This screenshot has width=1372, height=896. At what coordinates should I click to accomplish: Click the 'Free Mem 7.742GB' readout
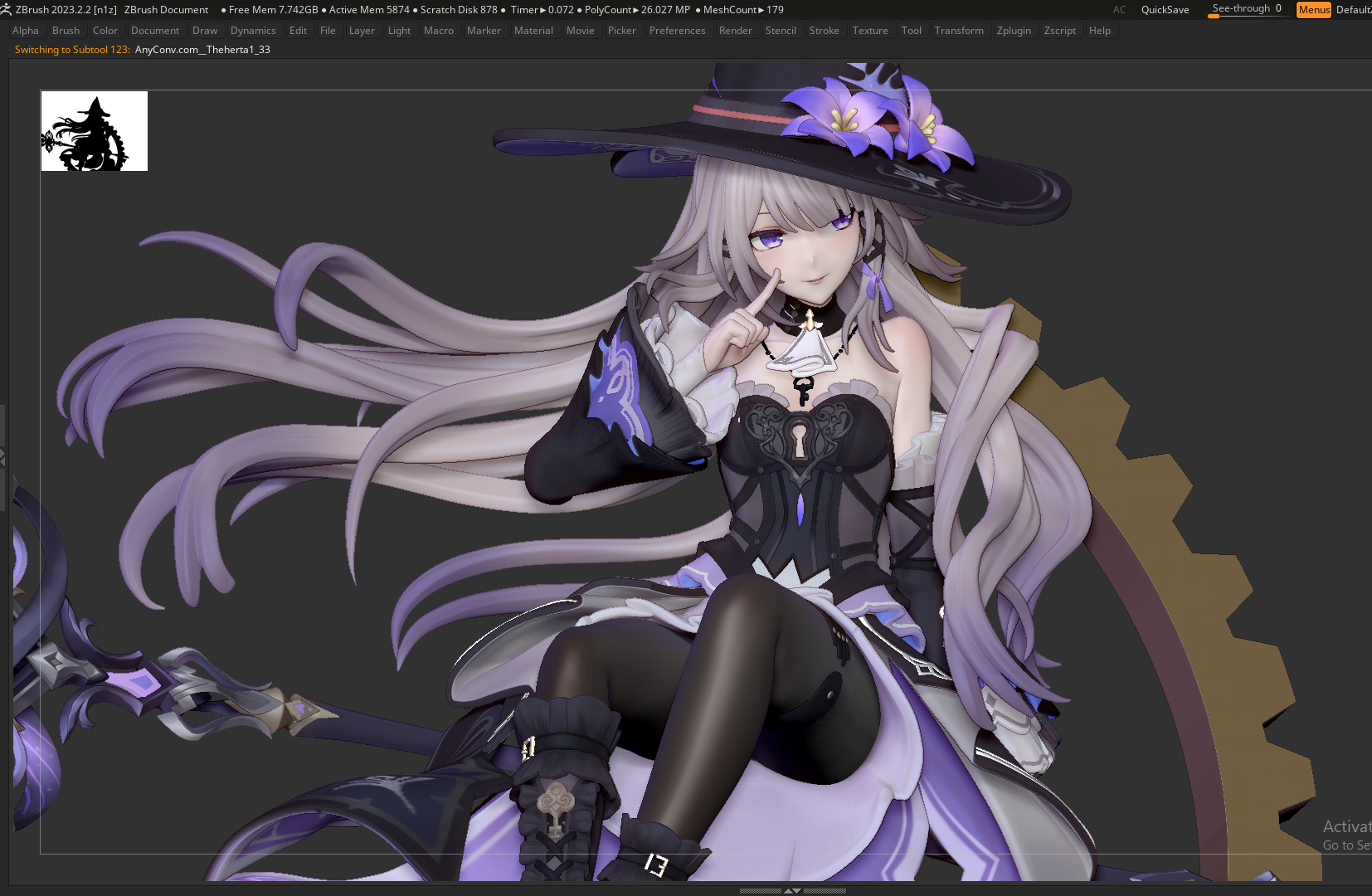pos(273,10)
